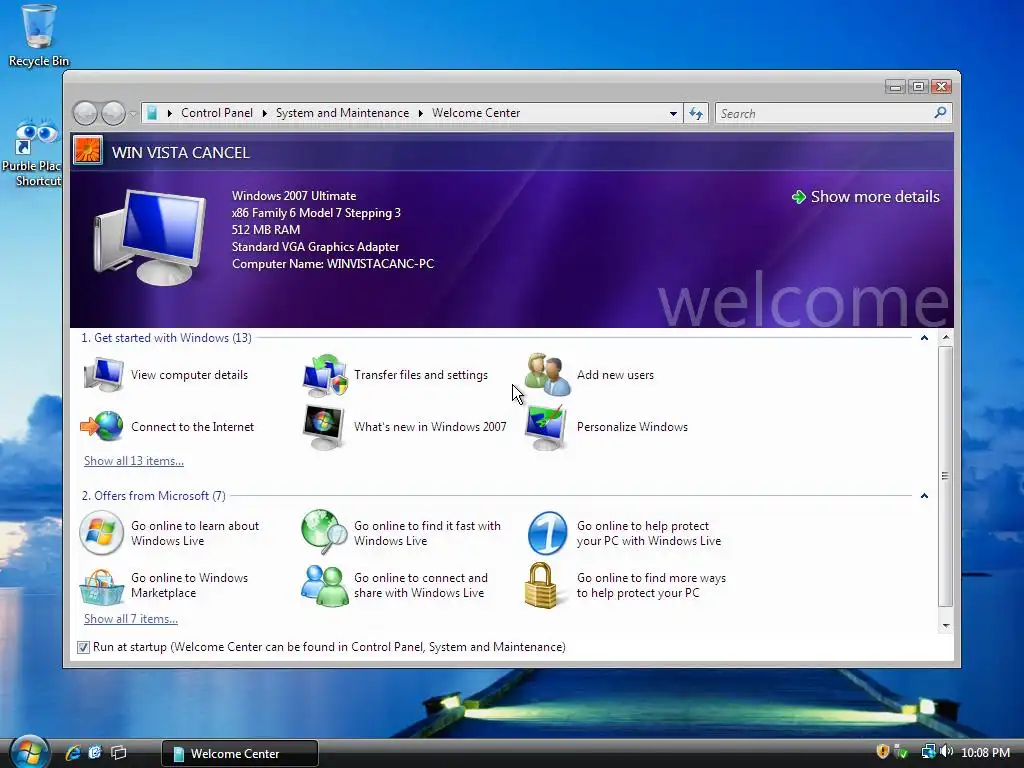This screenshot has height=768, width=1024.
Task: Click the taskbar clock showing 10:08 PM
Action: (985, 752)
